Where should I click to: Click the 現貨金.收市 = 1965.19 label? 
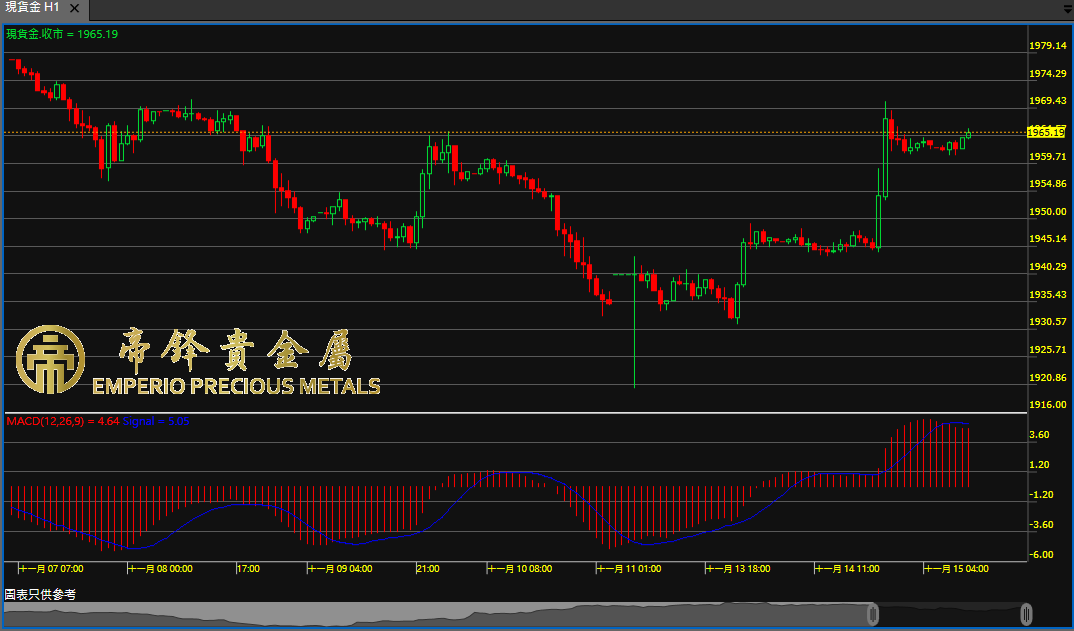(x=62, y=33)
